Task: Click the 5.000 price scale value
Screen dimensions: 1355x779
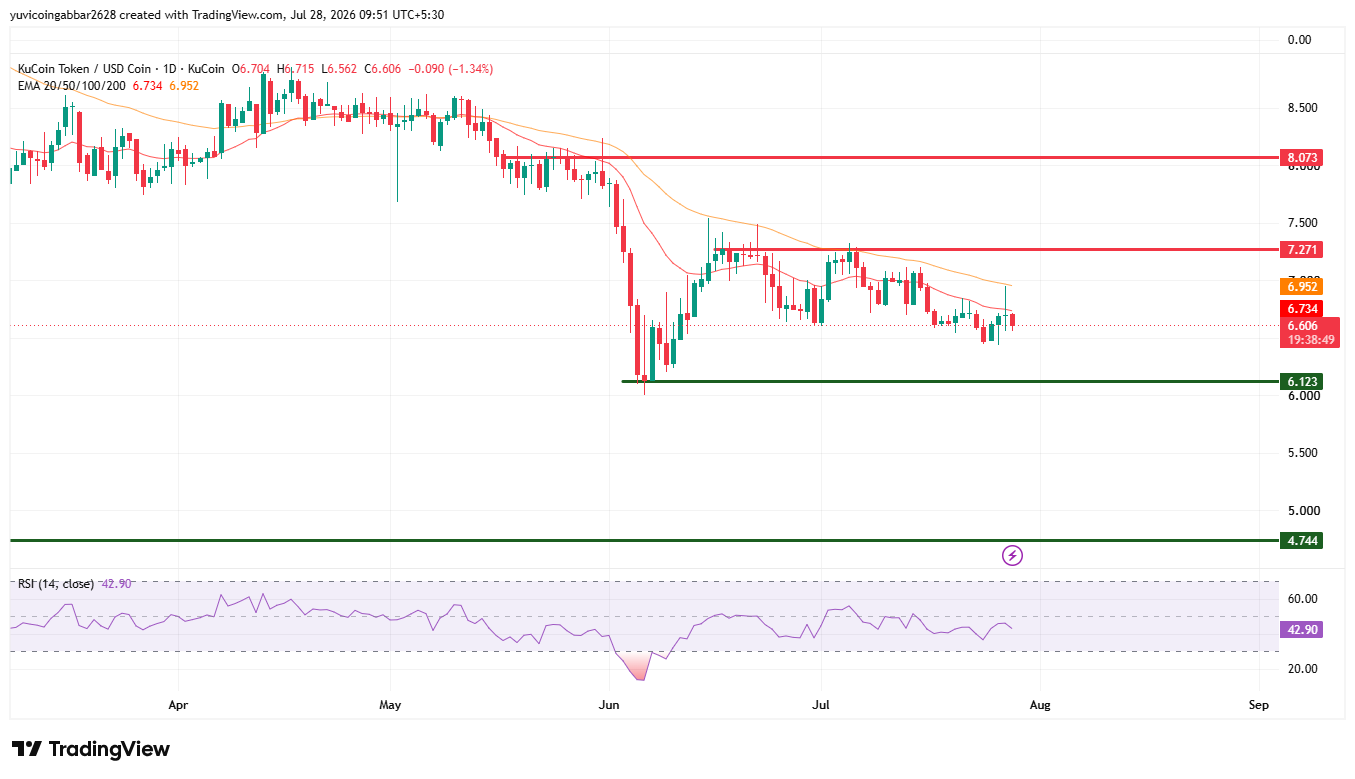Action: (x=1306, y=511)
